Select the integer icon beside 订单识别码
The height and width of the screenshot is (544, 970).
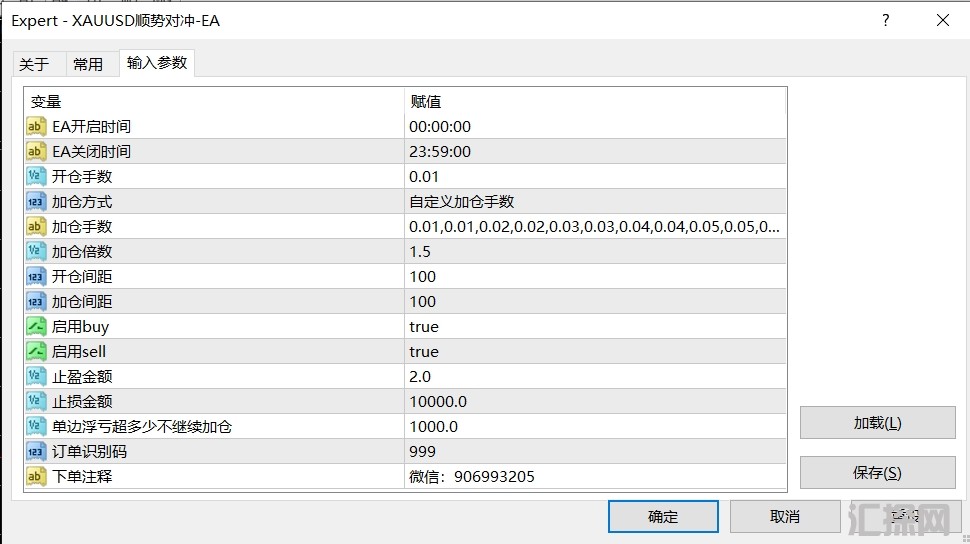[36, 452]
